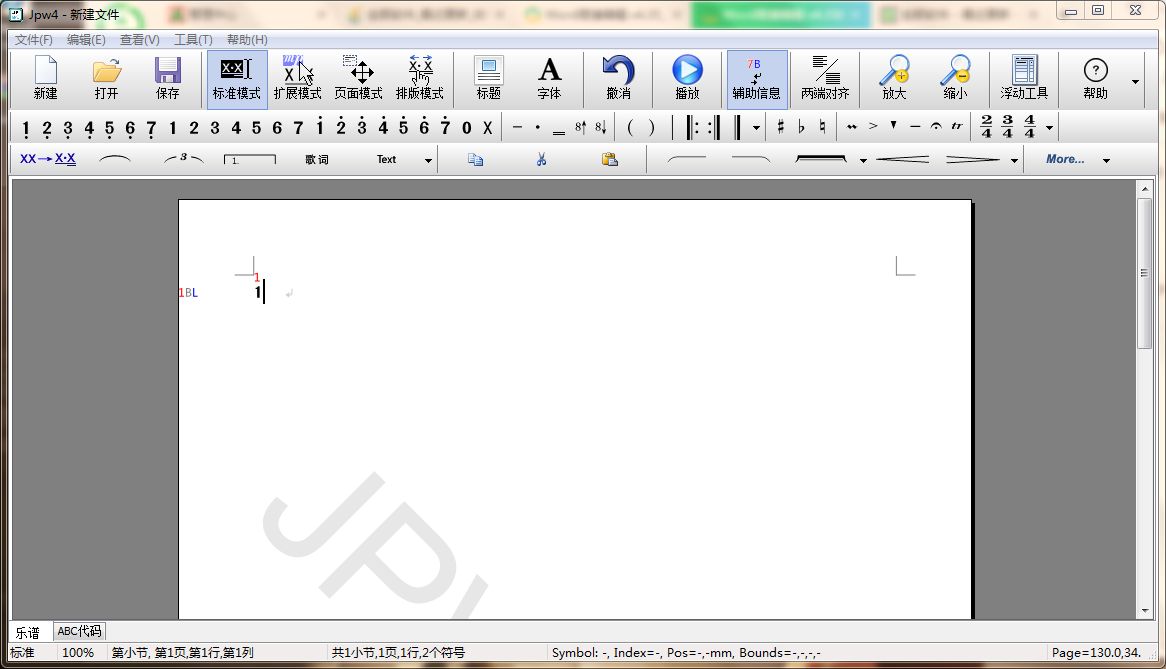The width and height of the screenshot is (1166, 669).
Task: Insert fermata symbol
Action: (x=935, y=126)
